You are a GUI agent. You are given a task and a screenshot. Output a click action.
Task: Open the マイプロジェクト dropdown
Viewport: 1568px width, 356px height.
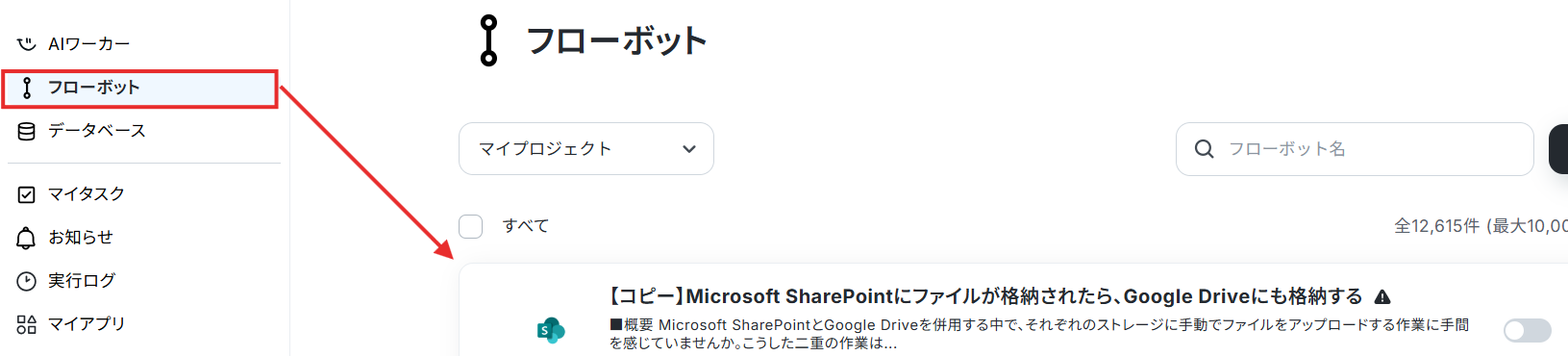[x=586, y=149]
